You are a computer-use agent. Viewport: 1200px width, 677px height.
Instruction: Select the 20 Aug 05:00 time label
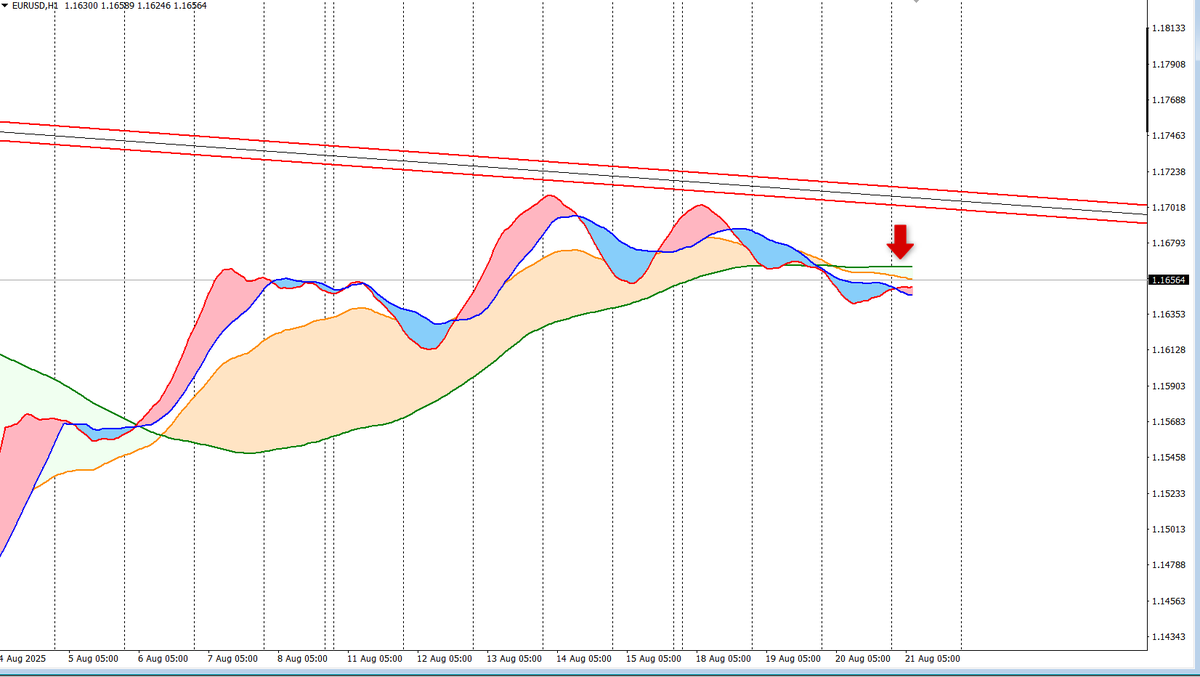tap(862, 659)
